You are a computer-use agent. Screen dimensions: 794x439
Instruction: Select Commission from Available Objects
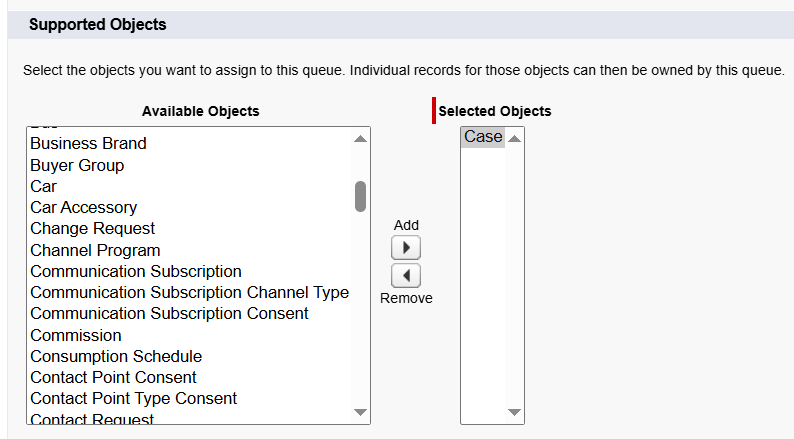coord(76,335)
